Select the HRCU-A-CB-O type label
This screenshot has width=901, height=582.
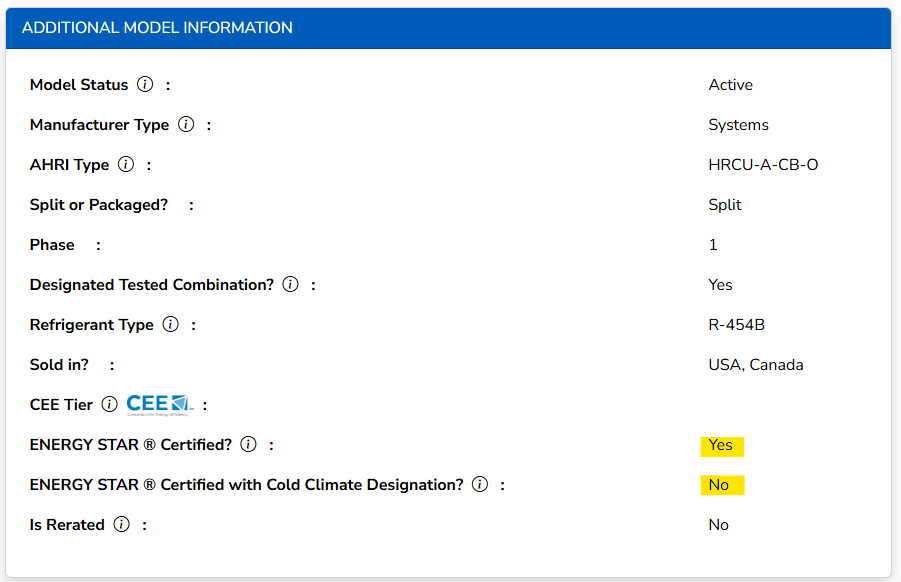(763, 164)
